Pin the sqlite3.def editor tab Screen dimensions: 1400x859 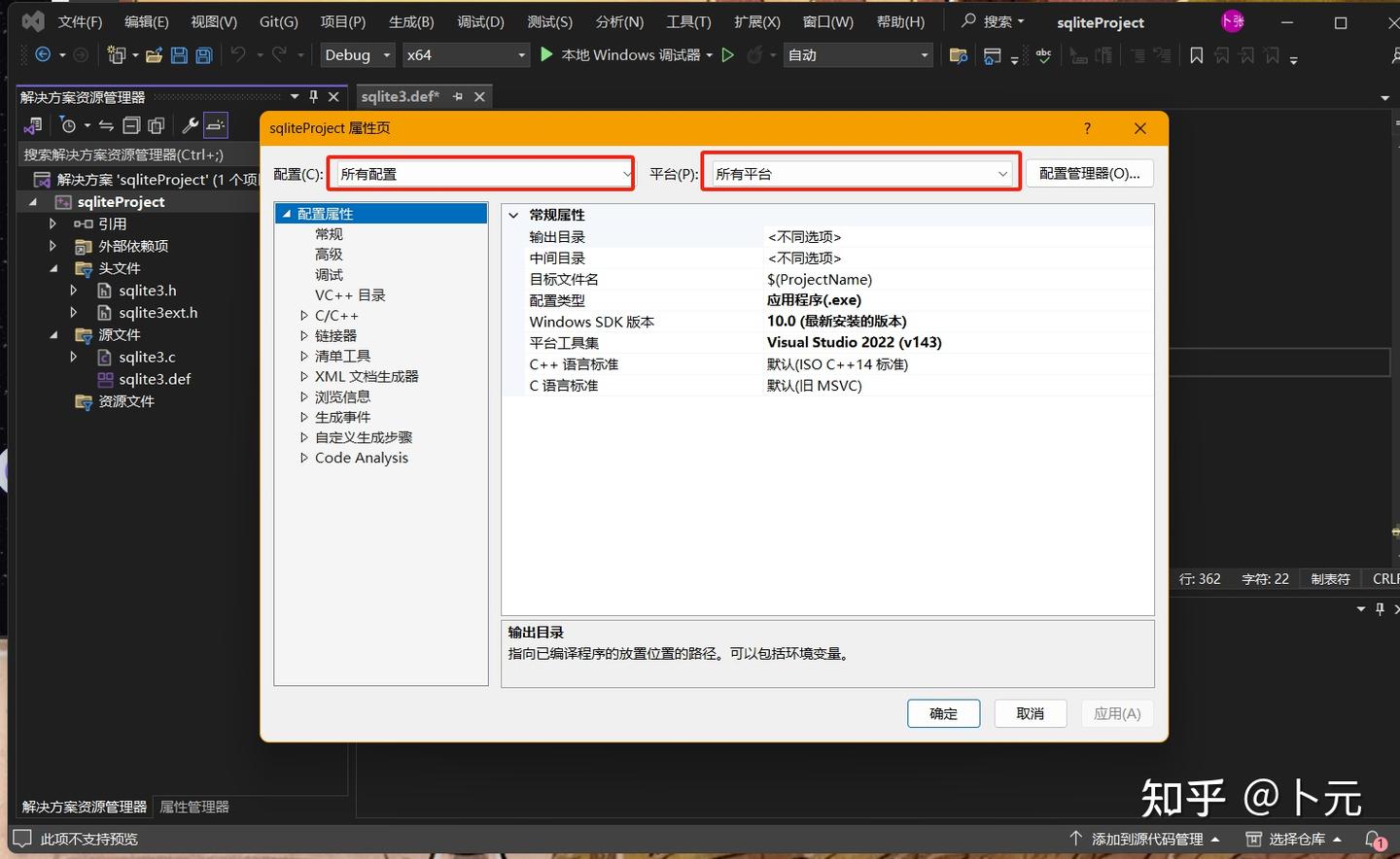point(457,96)
